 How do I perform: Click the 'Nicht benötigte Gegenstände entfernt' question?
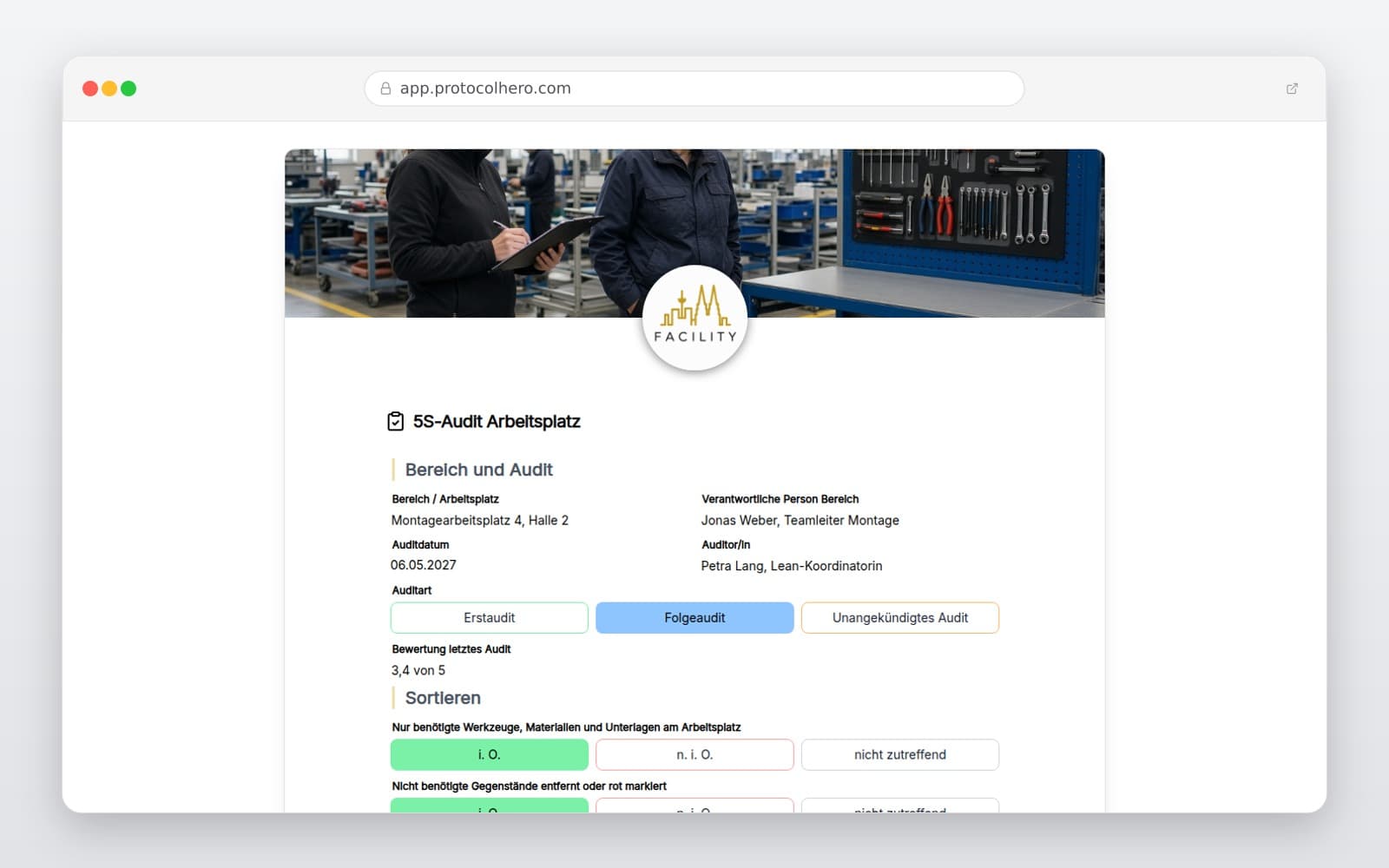(530, 786)
